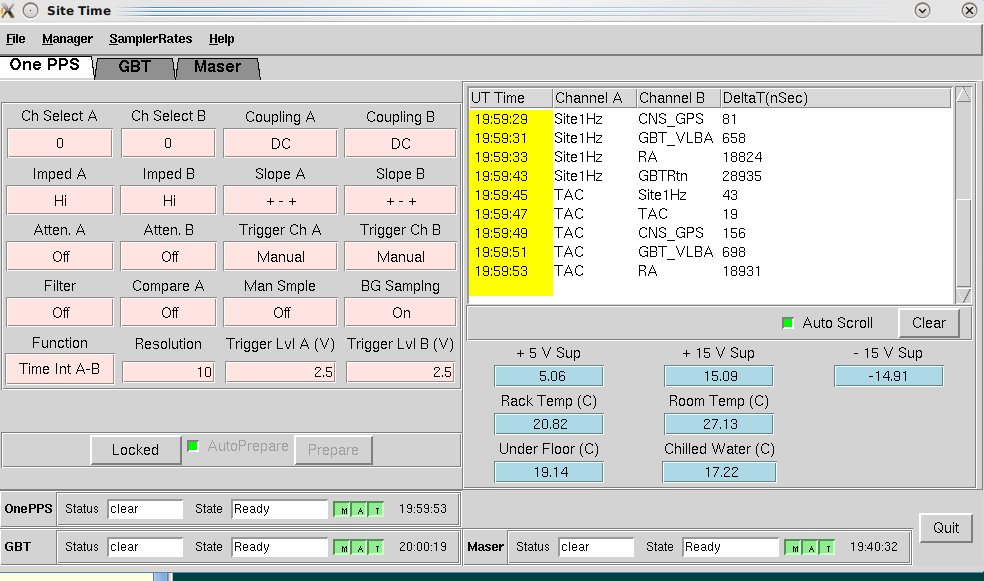Toggle the Atten. B Off button
Viewport: 984px width, 581px height.
tap(169, 257)
